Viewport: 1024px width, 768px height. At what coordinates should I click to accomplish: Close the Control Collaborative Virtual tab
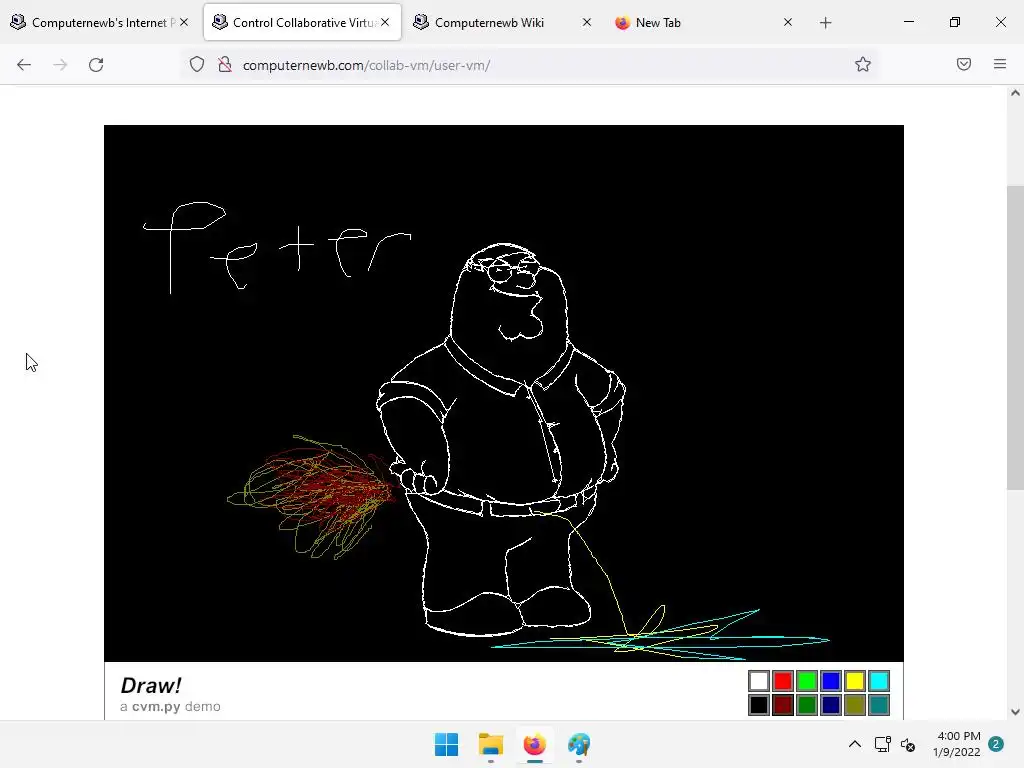tap(385, 22)
